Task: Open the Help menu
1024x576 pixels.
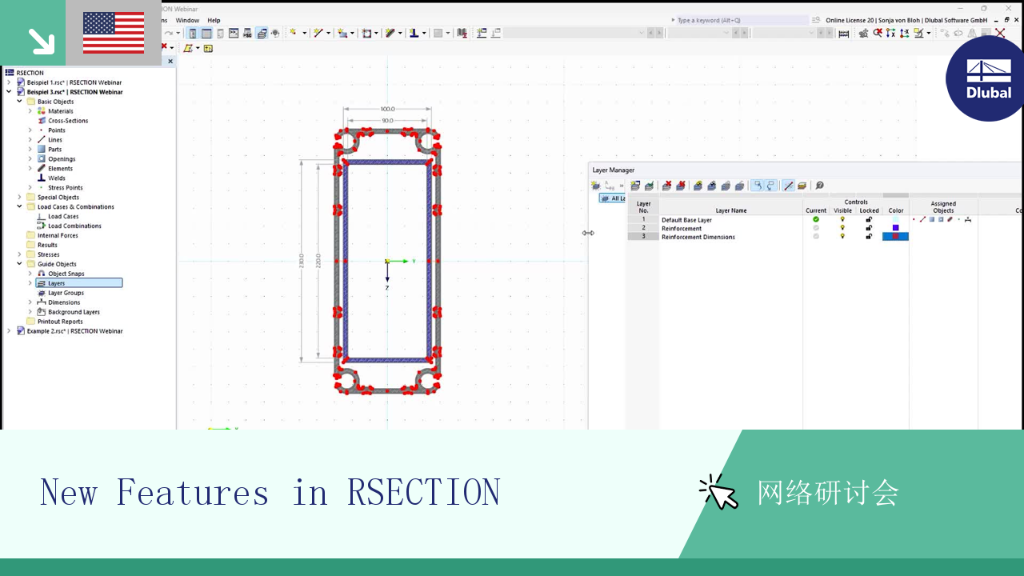Action: pos(214,20)
